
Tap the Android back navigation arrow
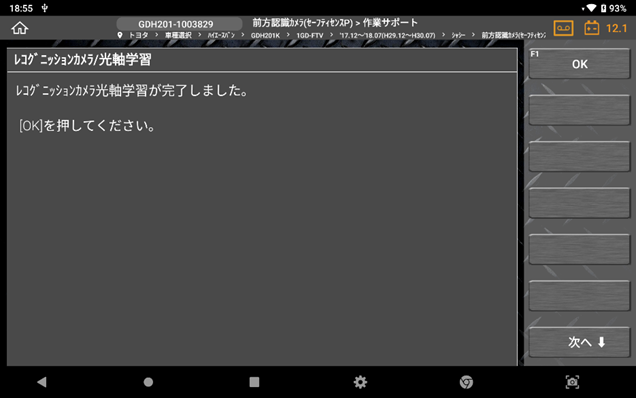42,382
